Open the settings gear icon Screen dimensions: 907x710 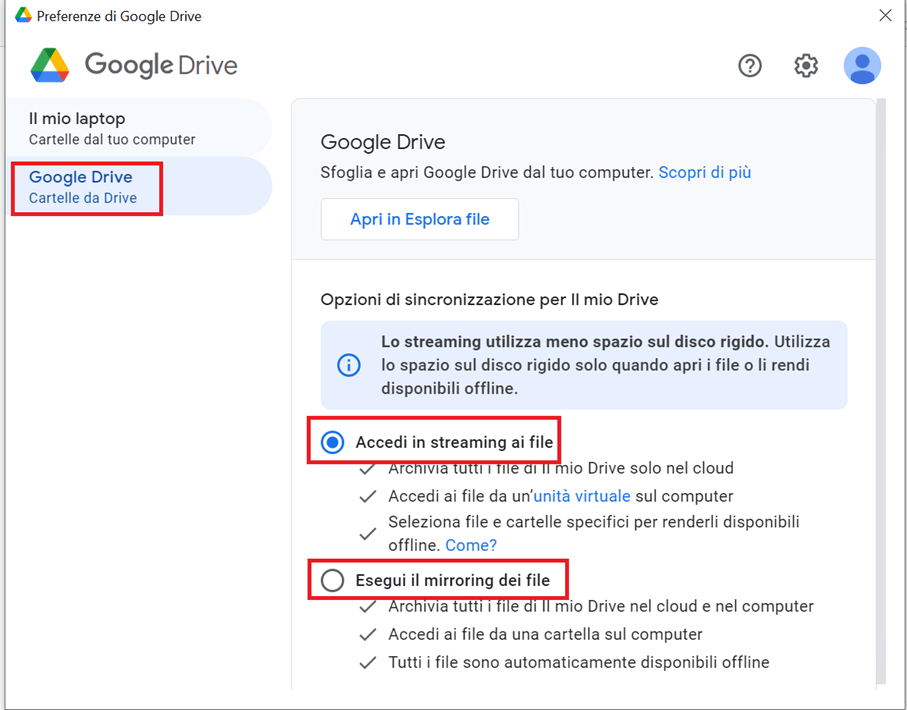click(x=806, y=66)
